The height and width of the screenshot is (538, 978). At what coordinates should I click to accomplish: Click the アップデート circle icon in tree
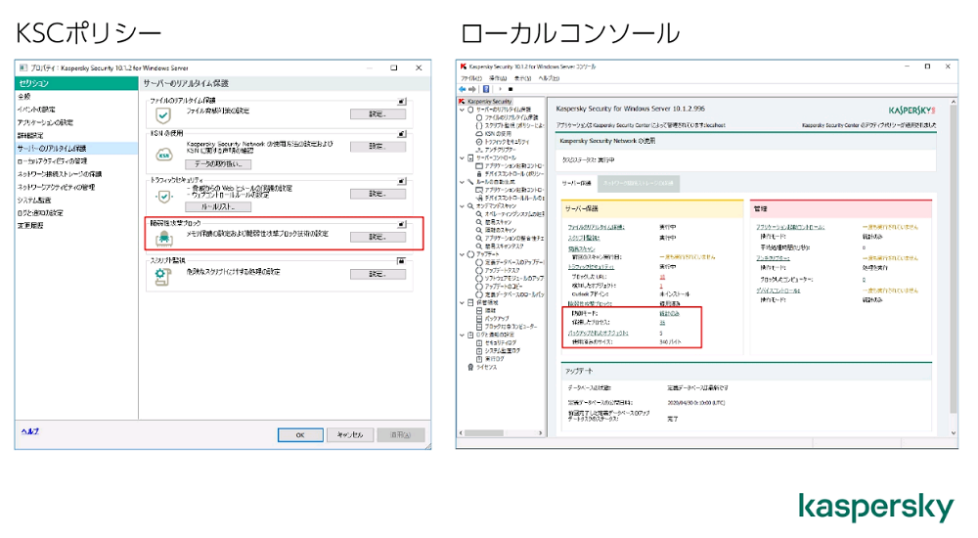pos(471,254)
